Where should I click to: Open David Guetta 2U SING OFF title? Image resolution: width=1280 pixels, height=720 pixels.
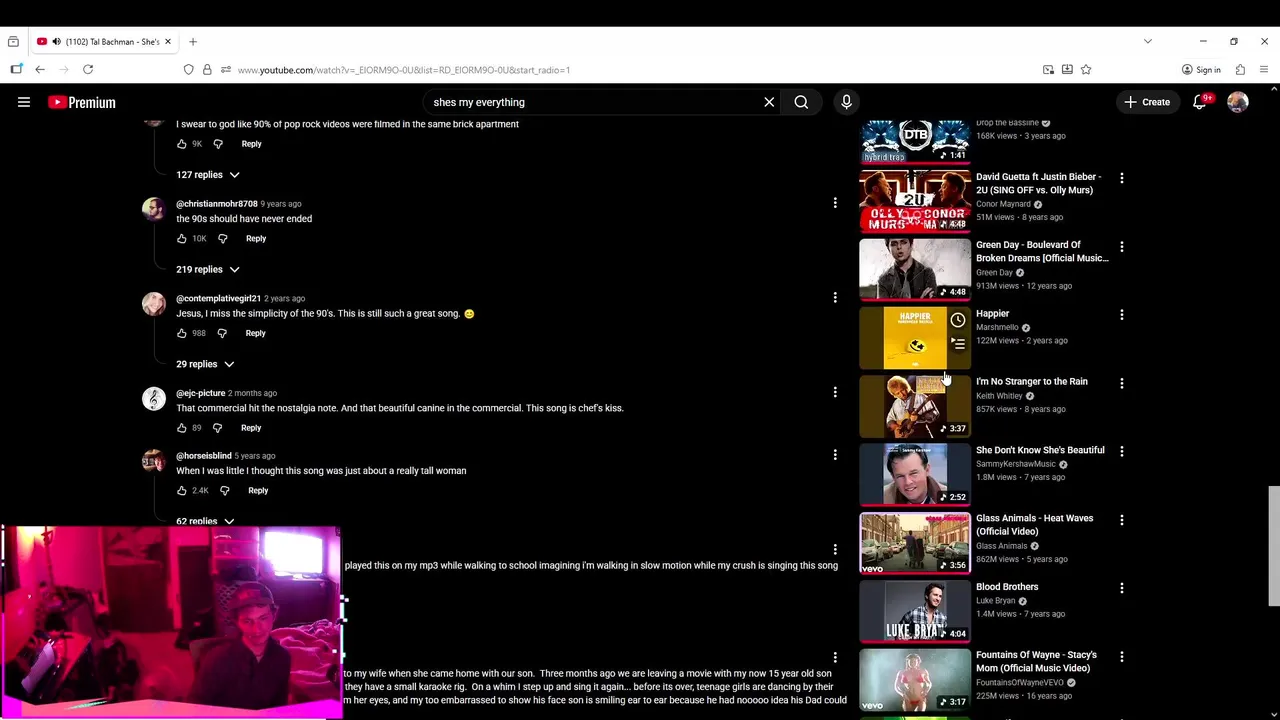(x=1039, y=183)
